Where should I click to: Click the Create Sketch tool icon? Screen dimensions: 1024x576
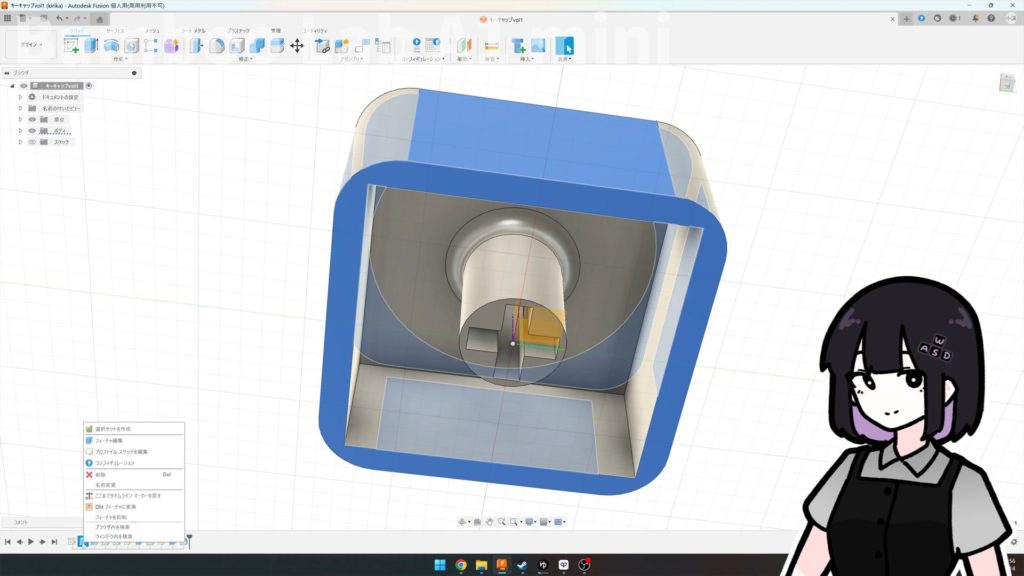(72, 45)
